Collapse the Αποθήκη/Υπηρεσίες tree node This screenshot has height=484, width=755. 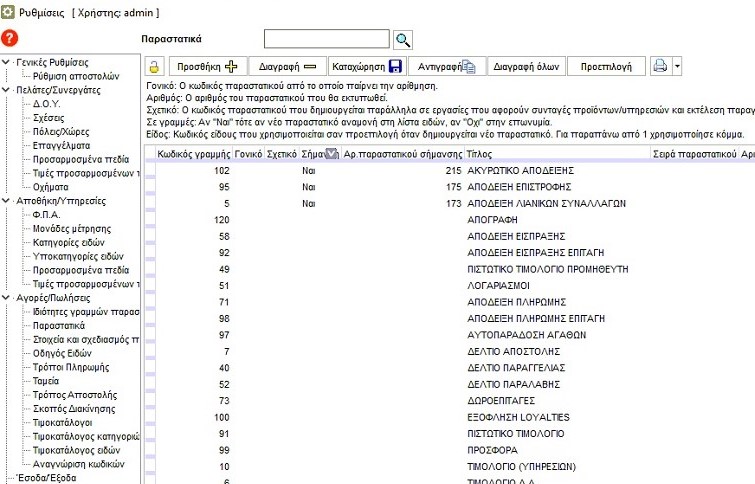tap(6, 201)
